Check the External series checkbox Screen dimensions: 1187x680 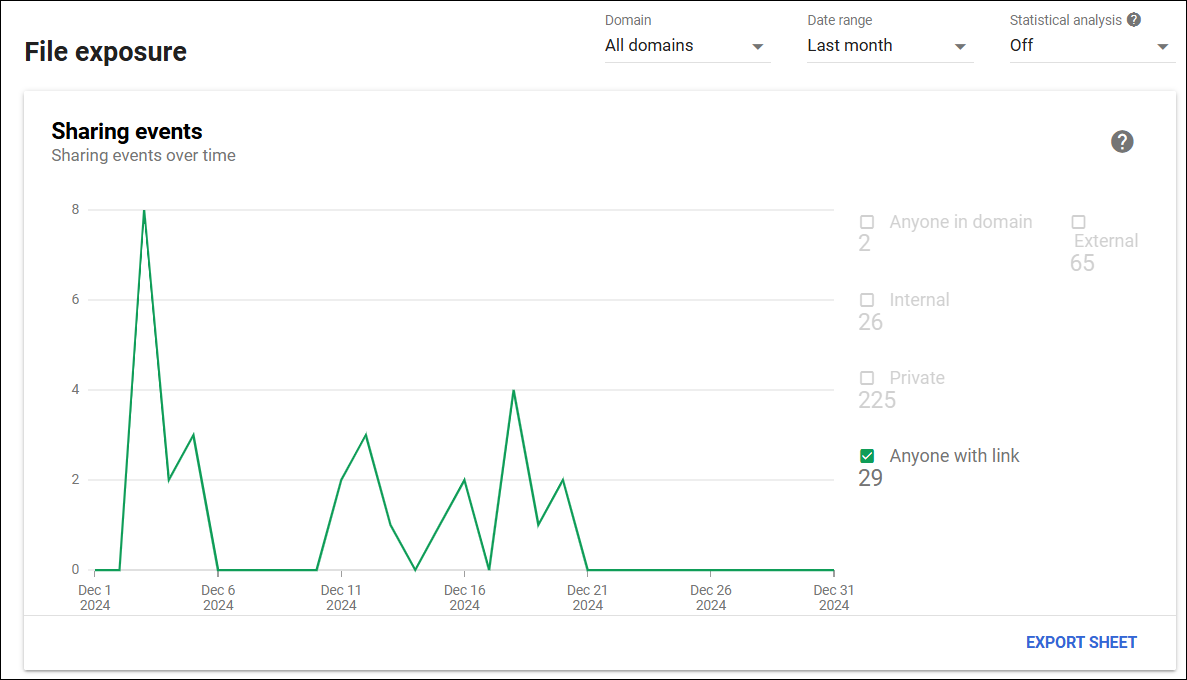1078,222
